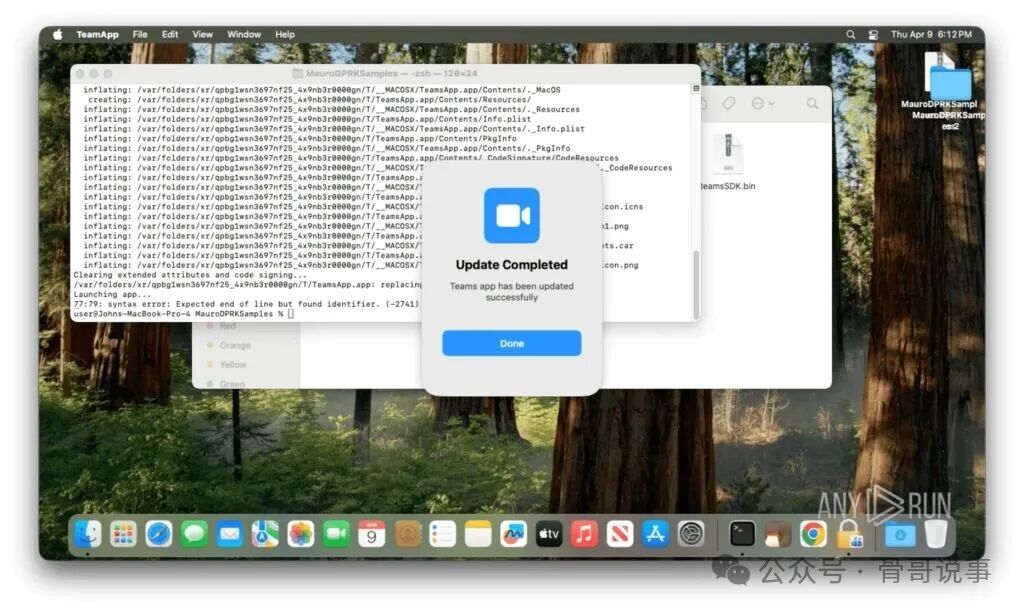Select the Red tag in Finder sidebar
This screenshot has width=1024, height=612.
[227, 325]
